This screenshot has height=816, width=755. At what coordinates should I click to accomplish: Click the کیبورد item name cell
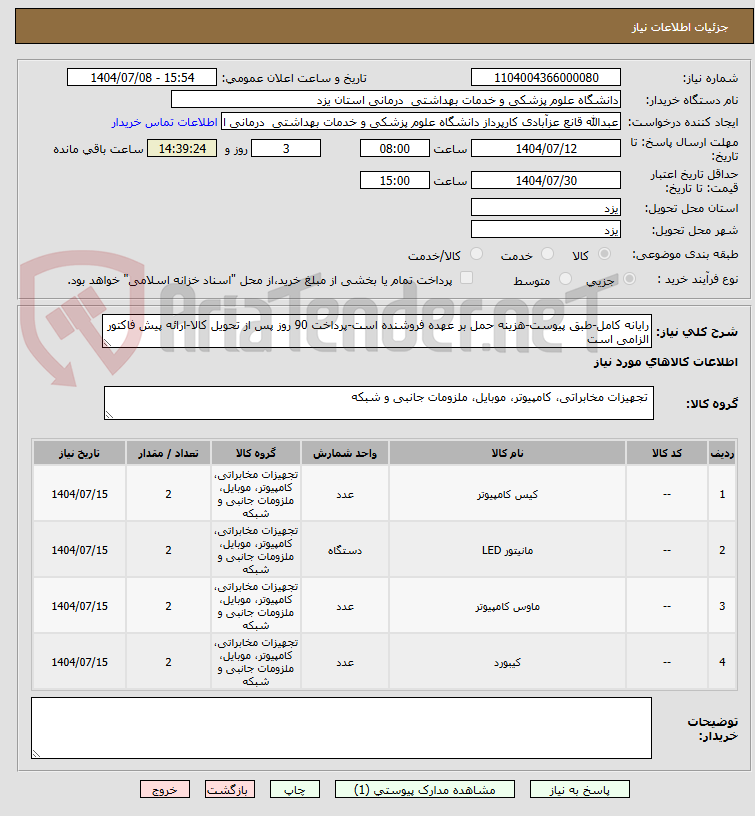[x=507, y=662]
